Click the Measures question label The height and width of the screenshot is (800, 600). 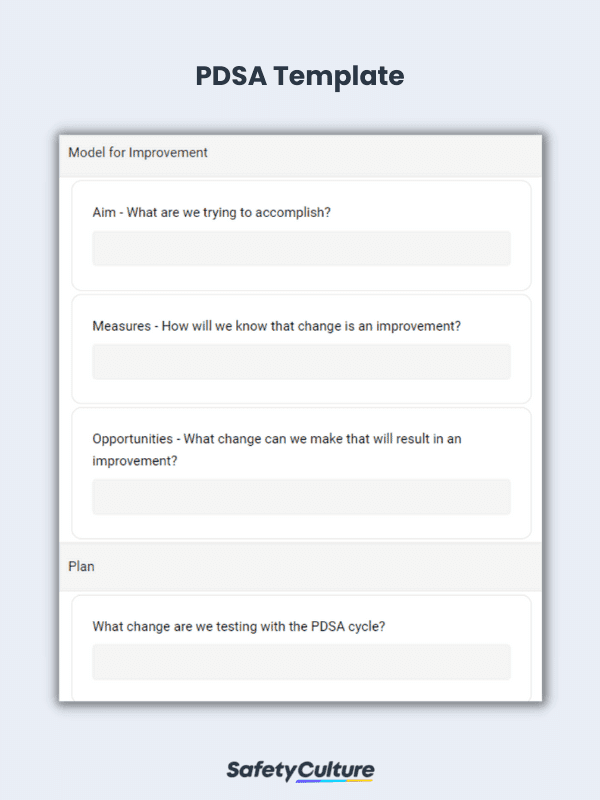click(276, 326)
